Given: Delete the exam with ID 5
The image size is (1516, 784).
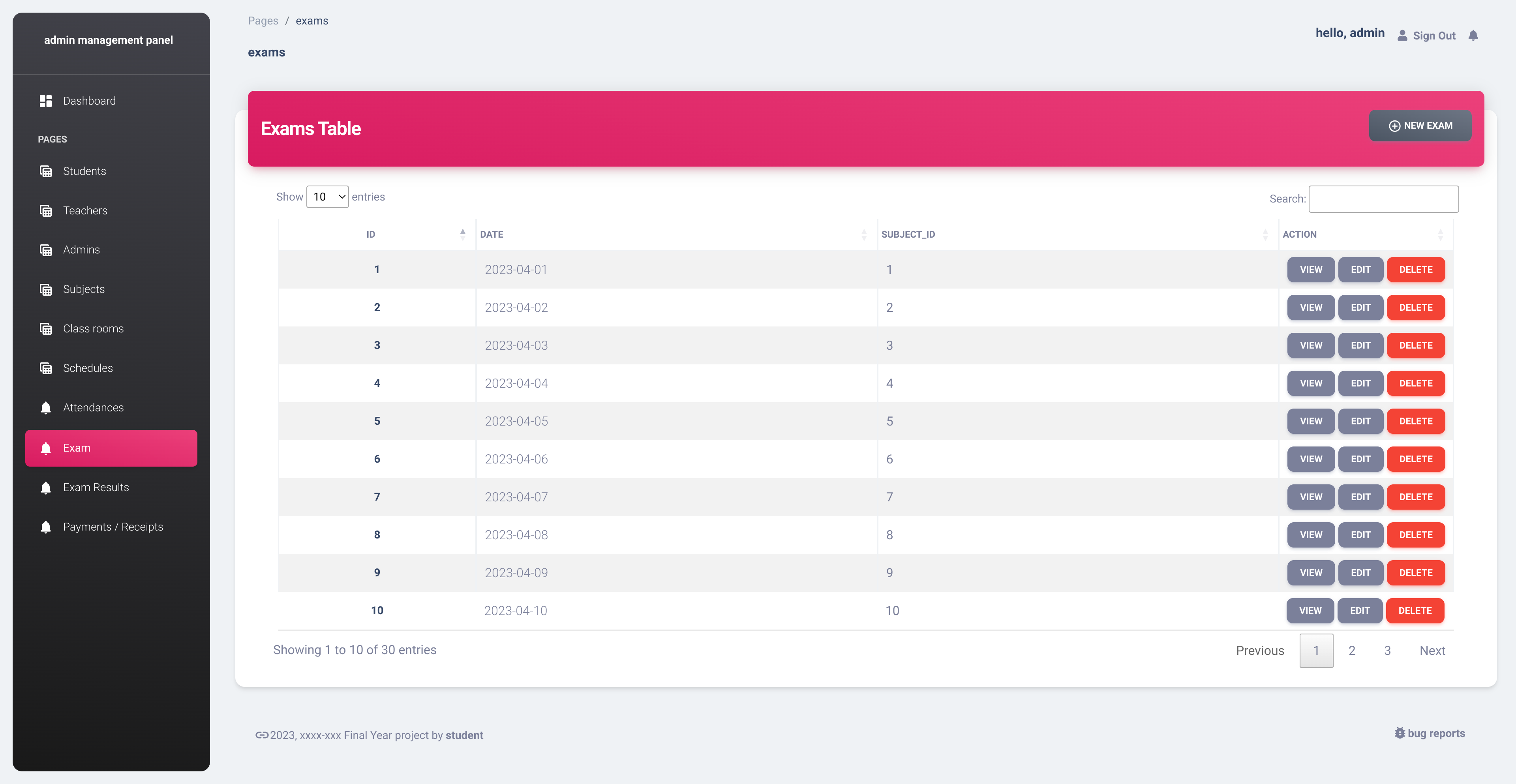Looking at the screenshot, I should click(x=1415, y=421).
